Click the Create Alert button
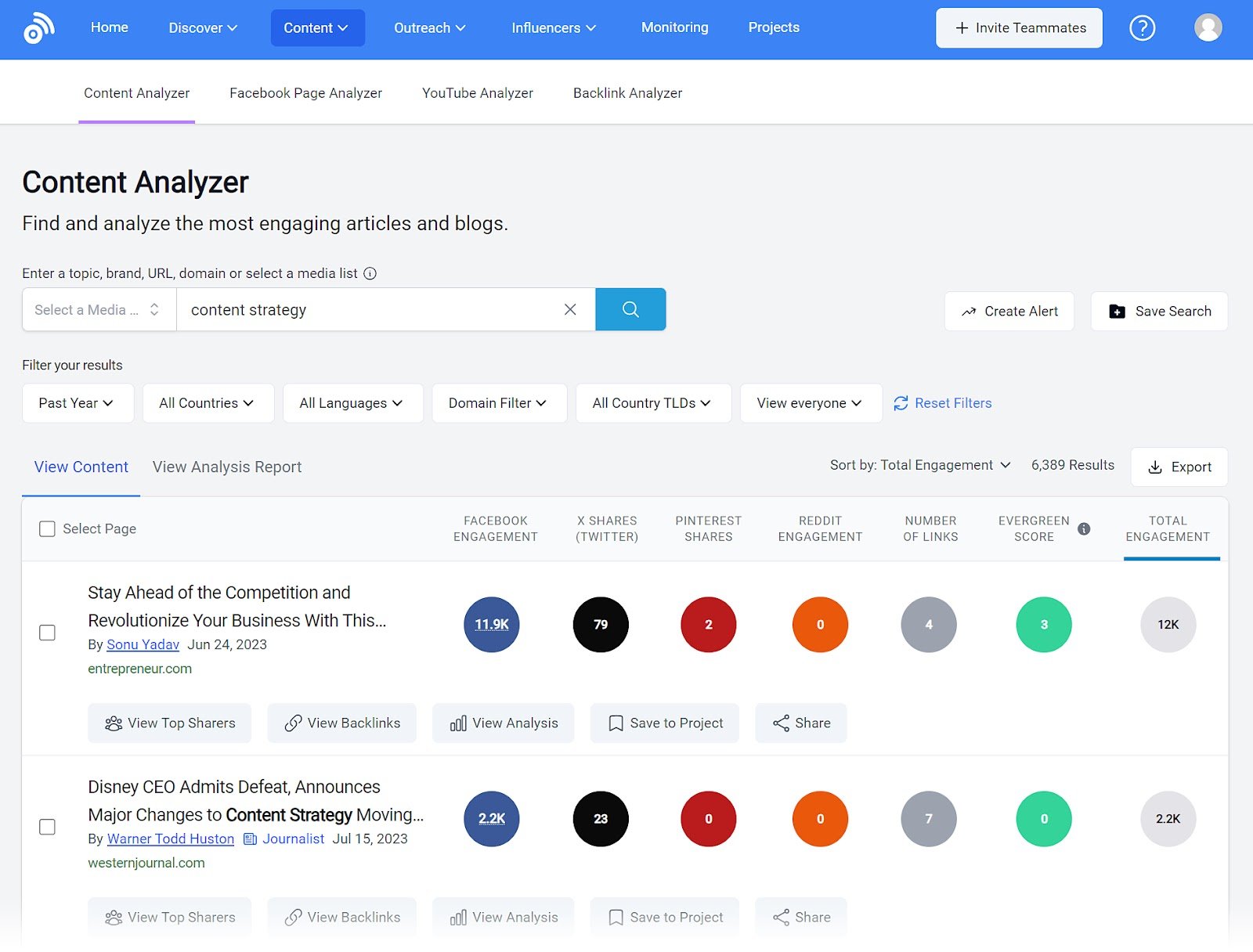Screen dimensions: 1253x952 1009,311
